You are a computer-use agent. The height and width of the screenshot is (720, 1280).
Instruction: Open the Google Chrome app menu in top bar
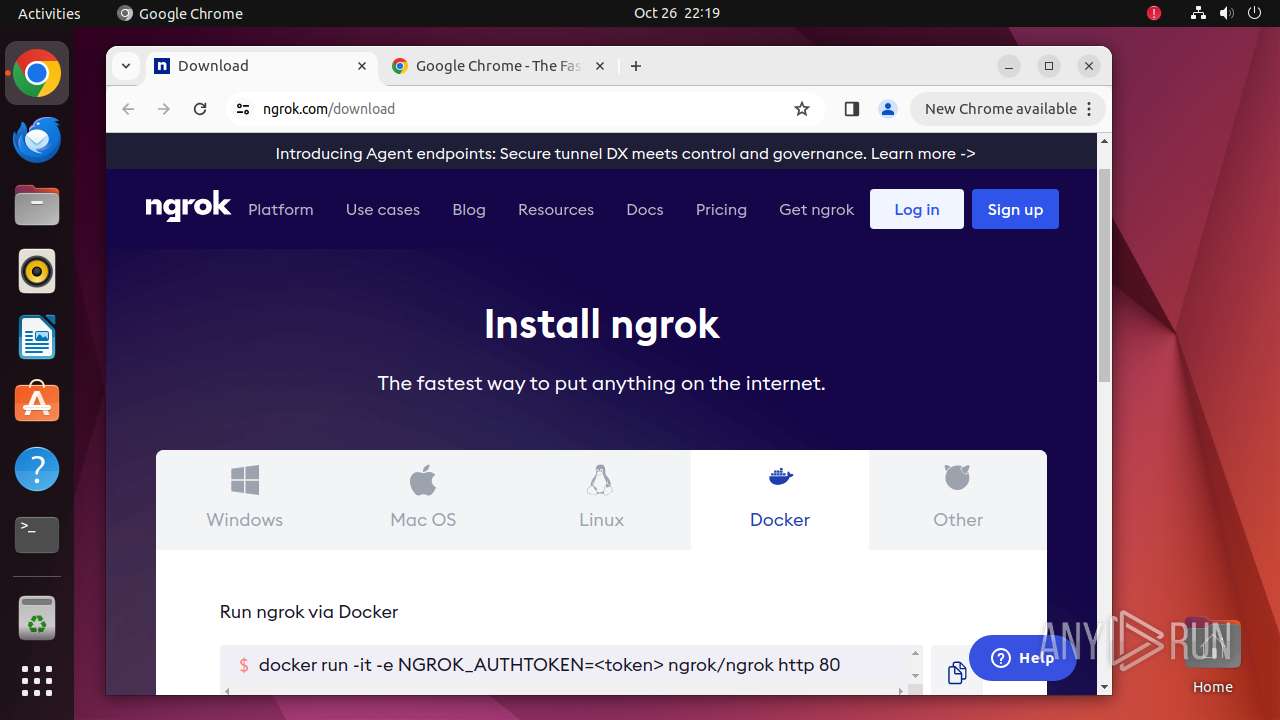[180, 13]
